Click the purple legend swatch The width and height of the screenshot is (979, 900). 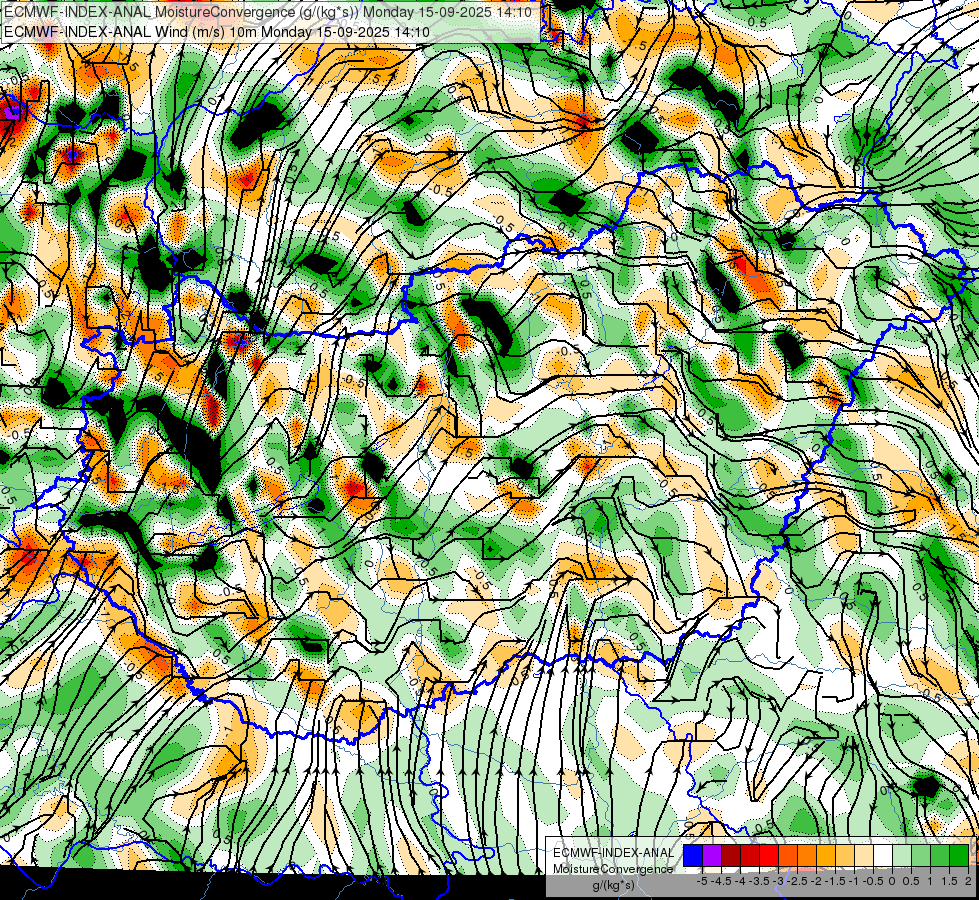[712, 856]
